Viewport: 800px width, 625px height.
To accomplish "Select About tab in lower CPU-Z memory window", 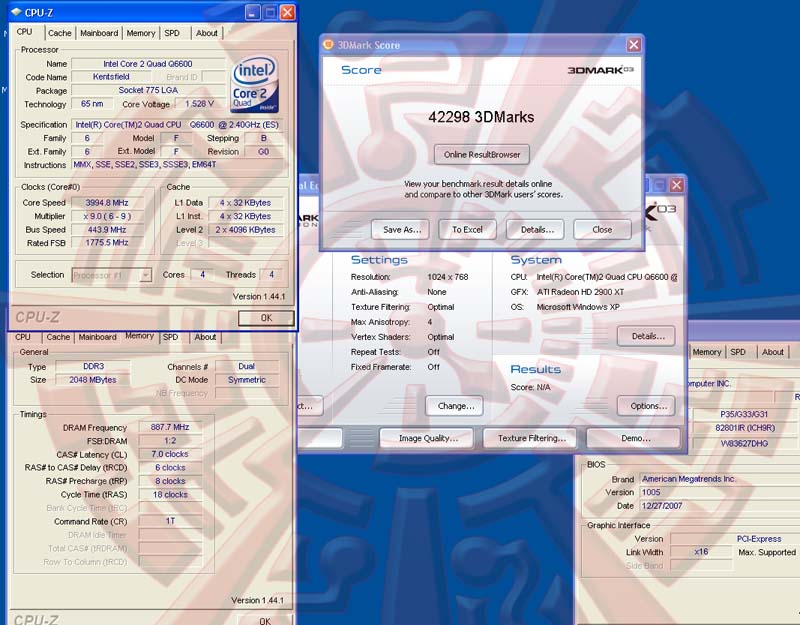I will [205, 337].
